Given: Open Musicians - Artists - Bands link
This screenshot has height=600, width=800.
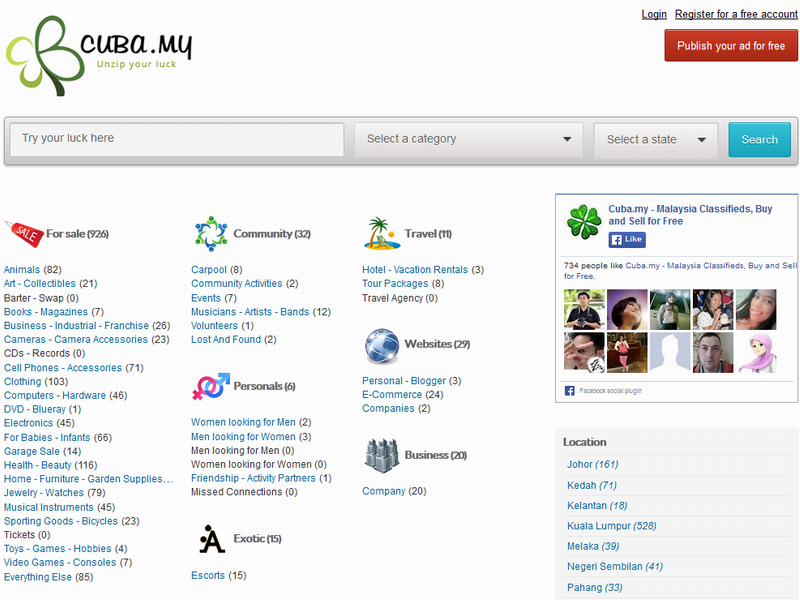Looking at the screenshot, I should (x=250, y=312).
